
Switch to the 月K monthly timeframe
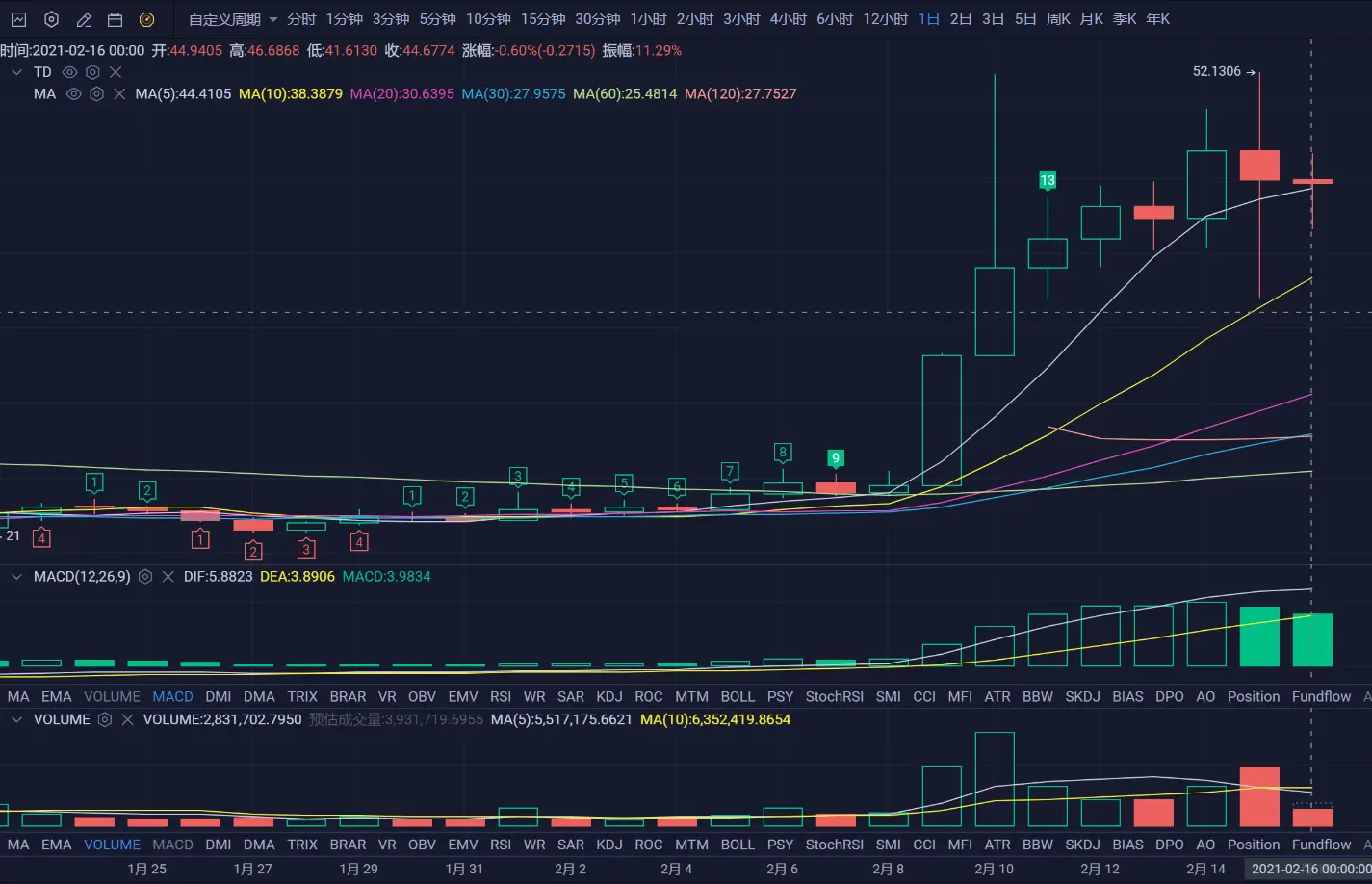(1092, 19)
